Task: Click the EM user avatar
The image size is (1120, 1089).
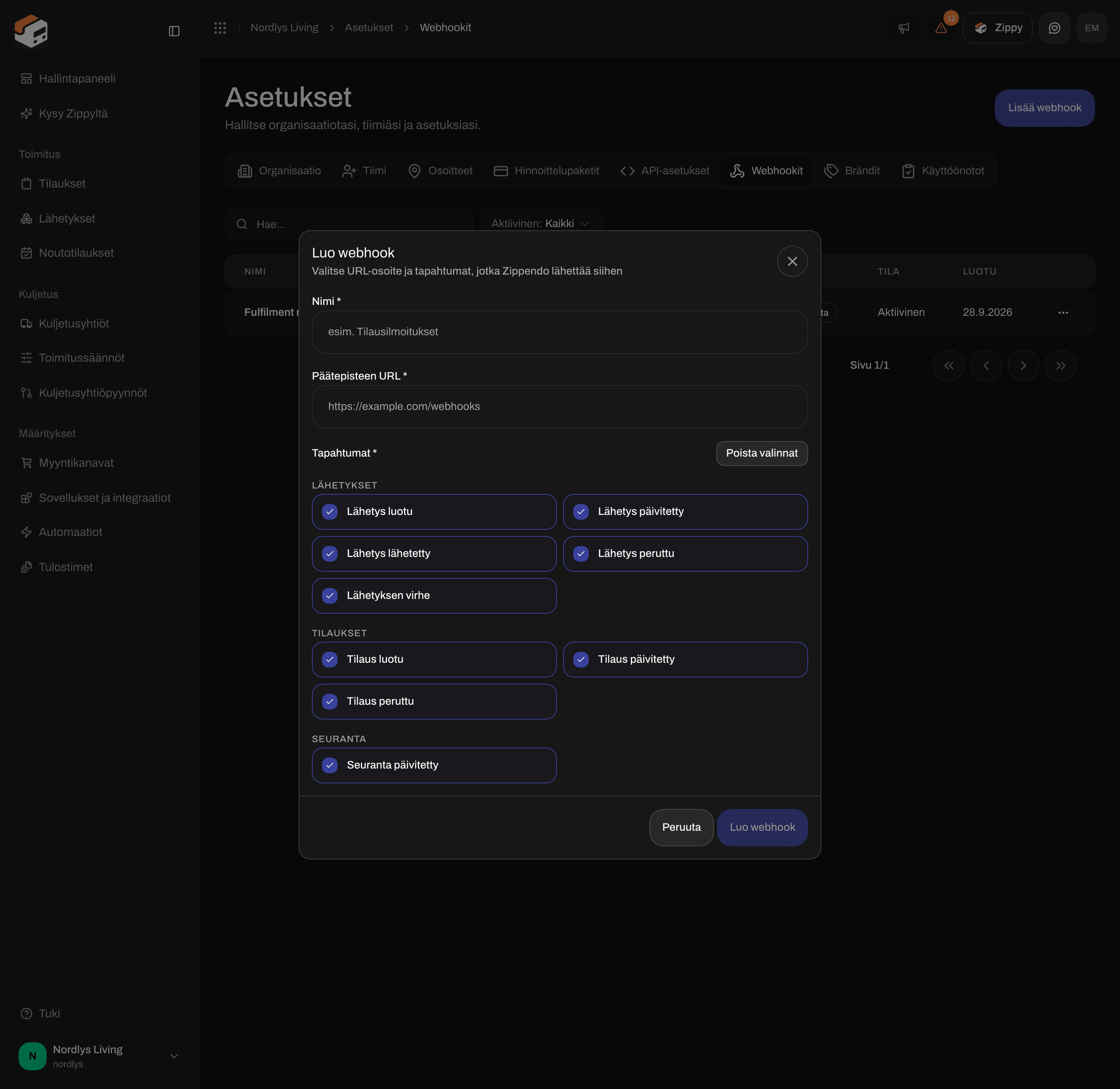Action: click(x=1091, y=28)
